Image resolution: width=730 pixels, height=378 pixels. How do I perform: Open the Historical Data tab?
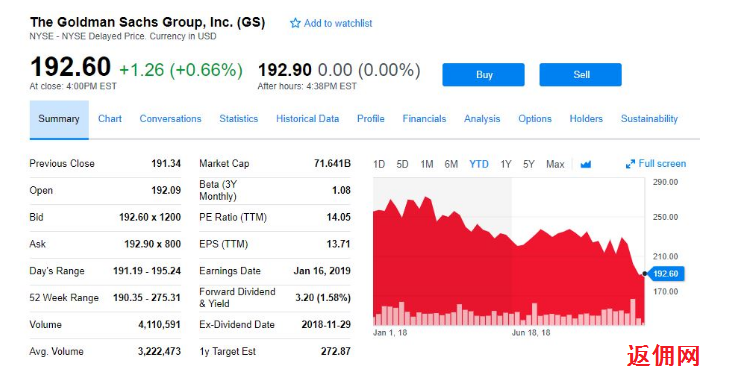[307, 119]
